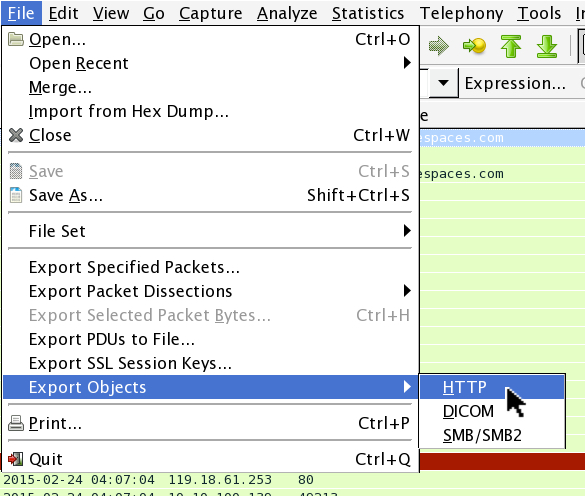
Task: Click the go to packet icon
Action: pyautogui.click(x=474, y=46)
